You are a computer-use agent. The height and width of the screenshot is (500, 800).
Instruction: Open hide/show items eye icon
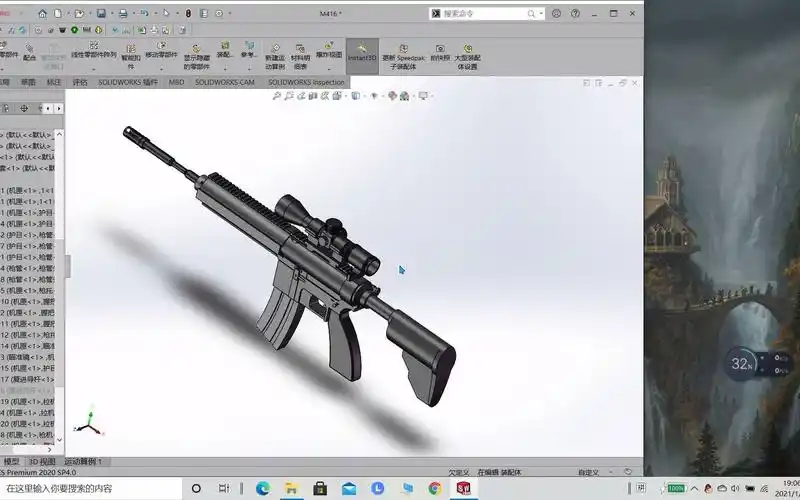tap(374, 95)
